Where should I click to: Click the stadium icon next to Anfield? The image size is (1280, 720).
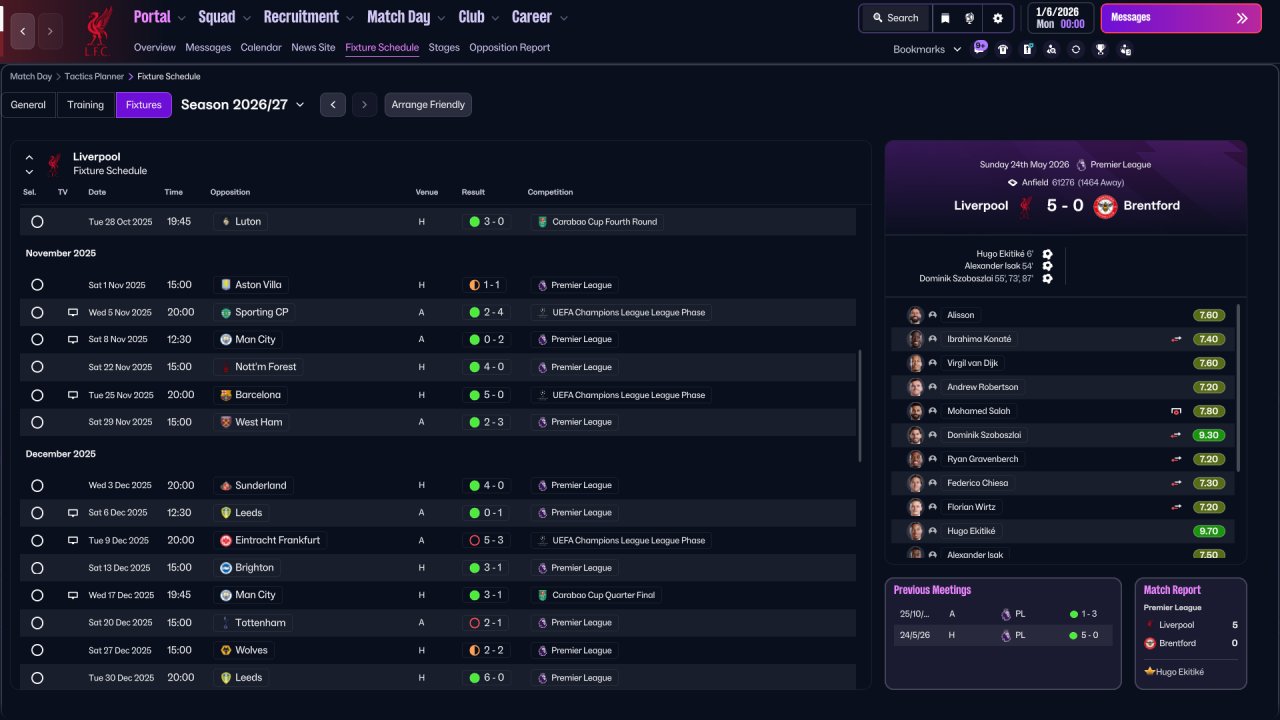point(1013,183)
